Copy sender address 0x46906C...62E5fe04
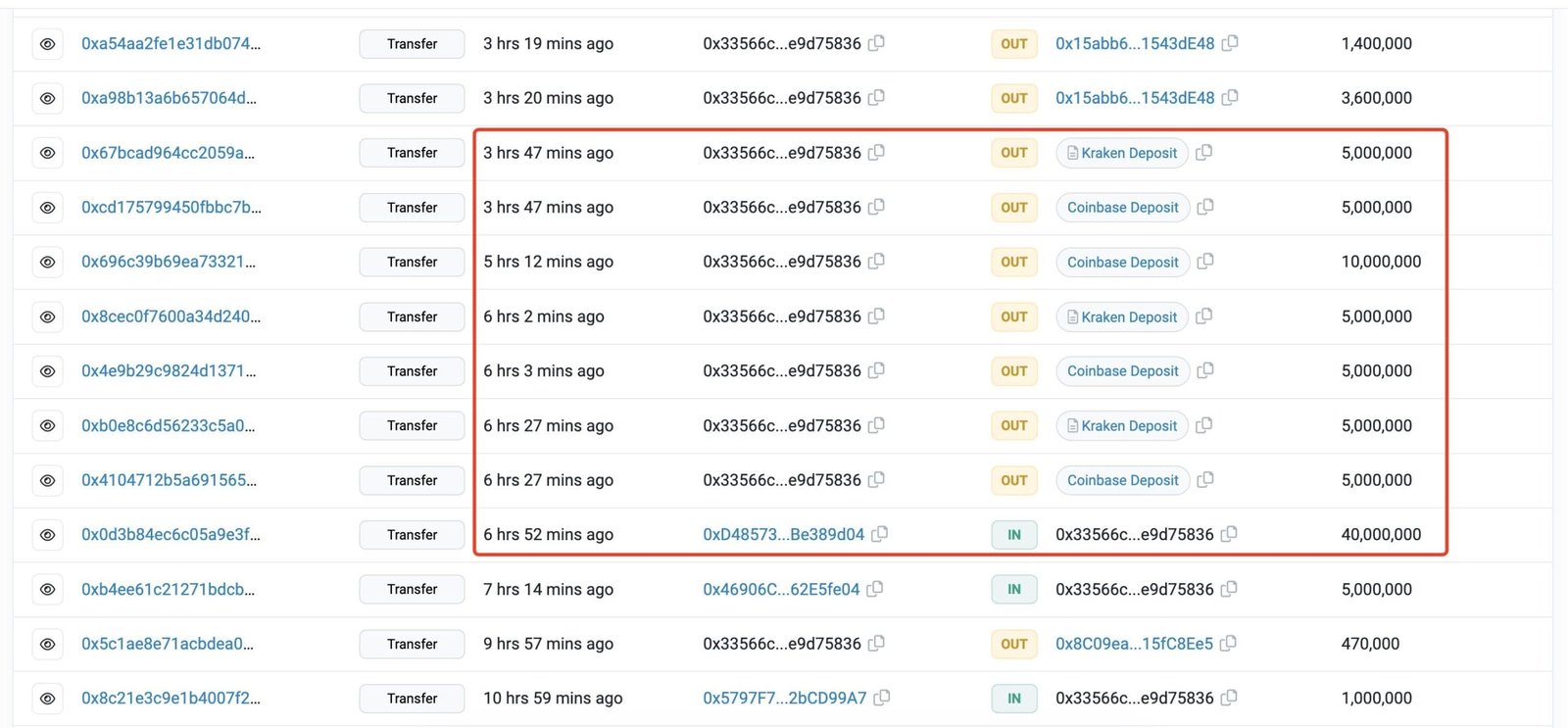This screenshot has height=728, width=1568. [875, 589]
